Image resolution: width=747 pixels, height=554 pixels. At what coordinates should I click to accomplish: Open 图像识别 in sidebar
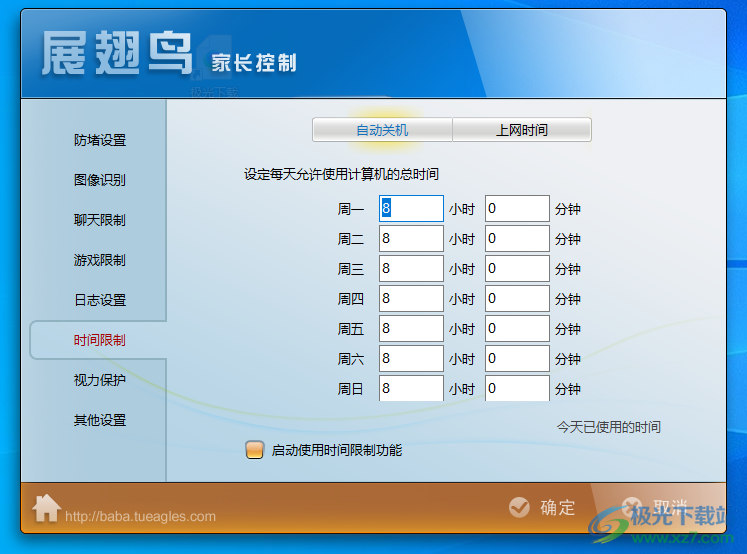tap(100, 180)
